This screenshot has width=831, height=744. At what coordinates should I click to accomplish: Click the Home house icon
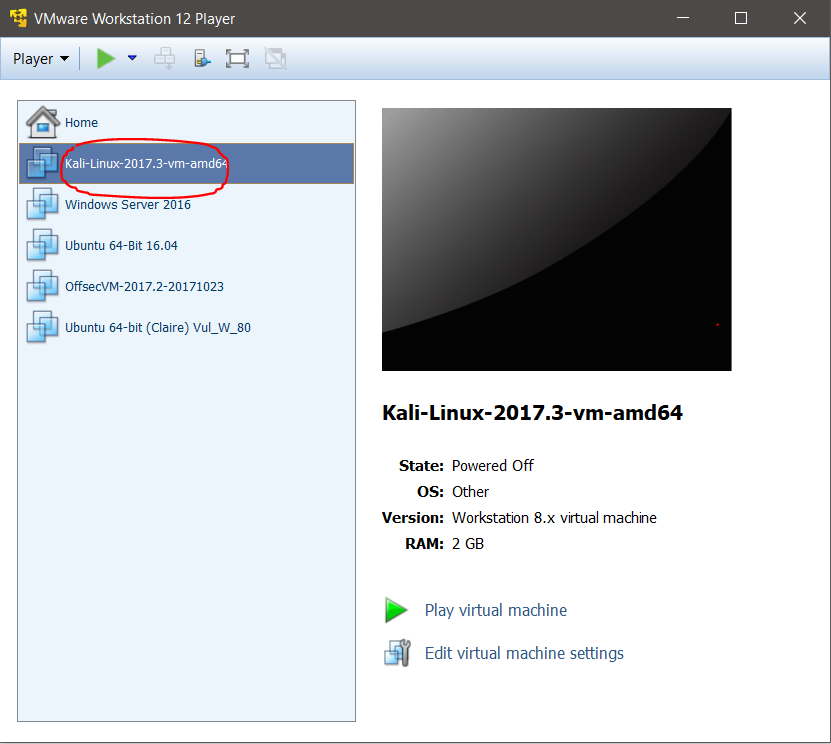(42, 122)
